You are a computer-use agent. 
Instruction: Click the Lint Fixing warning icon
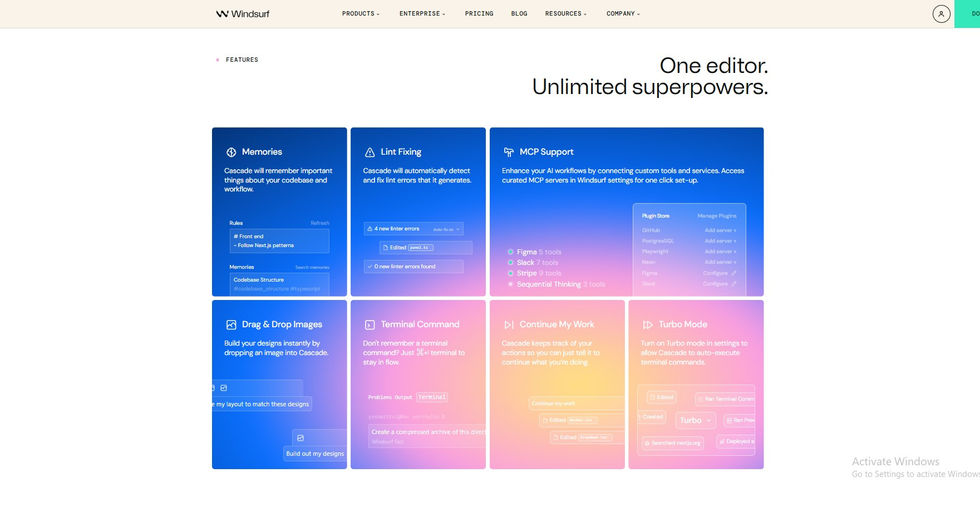click(x=370, y=152)
